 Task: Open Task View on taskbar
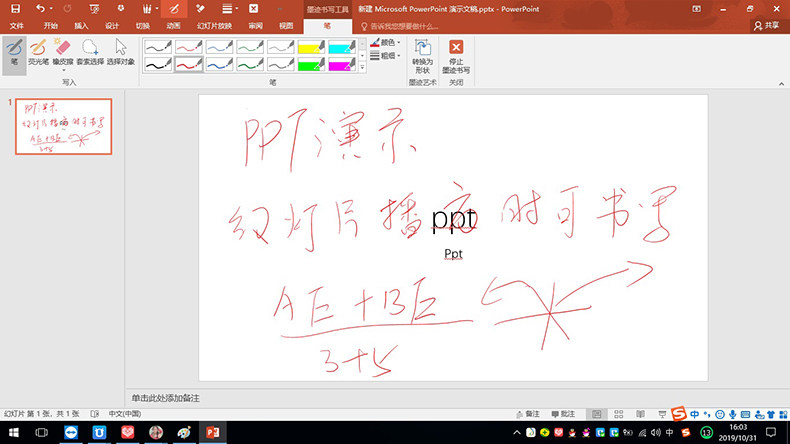pyautogui.click(x=42, y=432)
